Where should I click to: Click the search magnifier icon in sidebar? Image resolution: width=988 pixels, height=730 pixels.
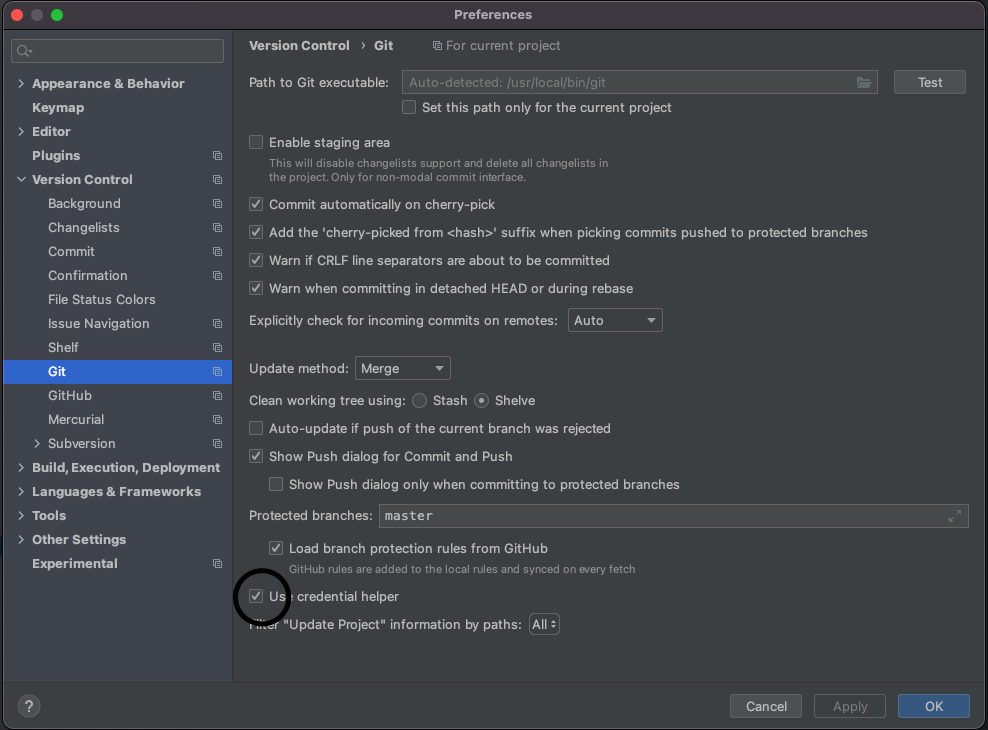(24, 51)
